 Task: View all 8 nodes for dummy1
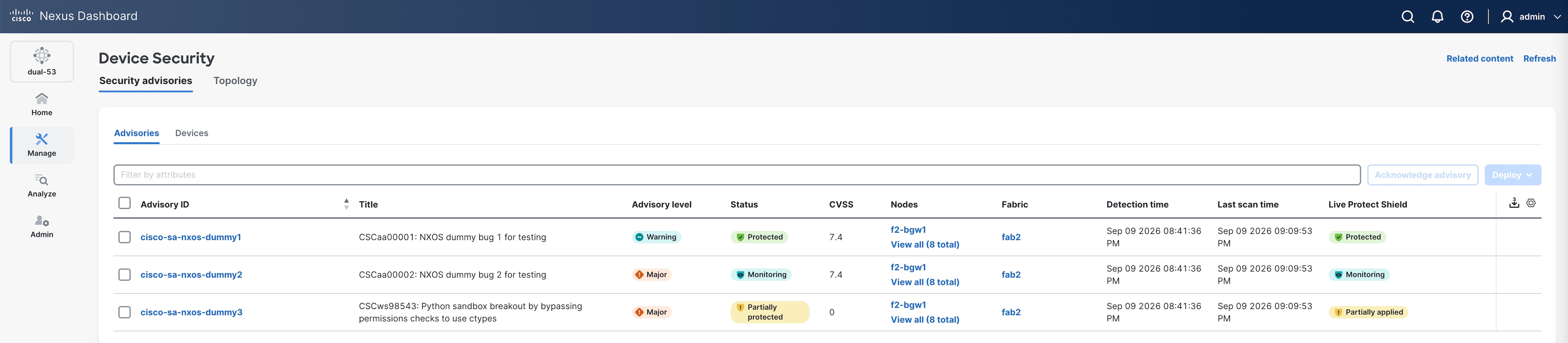924,244
